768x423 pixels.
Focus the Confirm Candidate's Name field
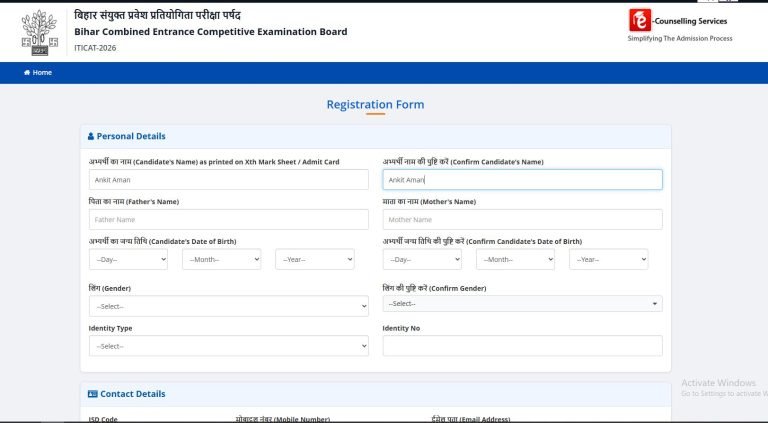click(x=522, y=180)
